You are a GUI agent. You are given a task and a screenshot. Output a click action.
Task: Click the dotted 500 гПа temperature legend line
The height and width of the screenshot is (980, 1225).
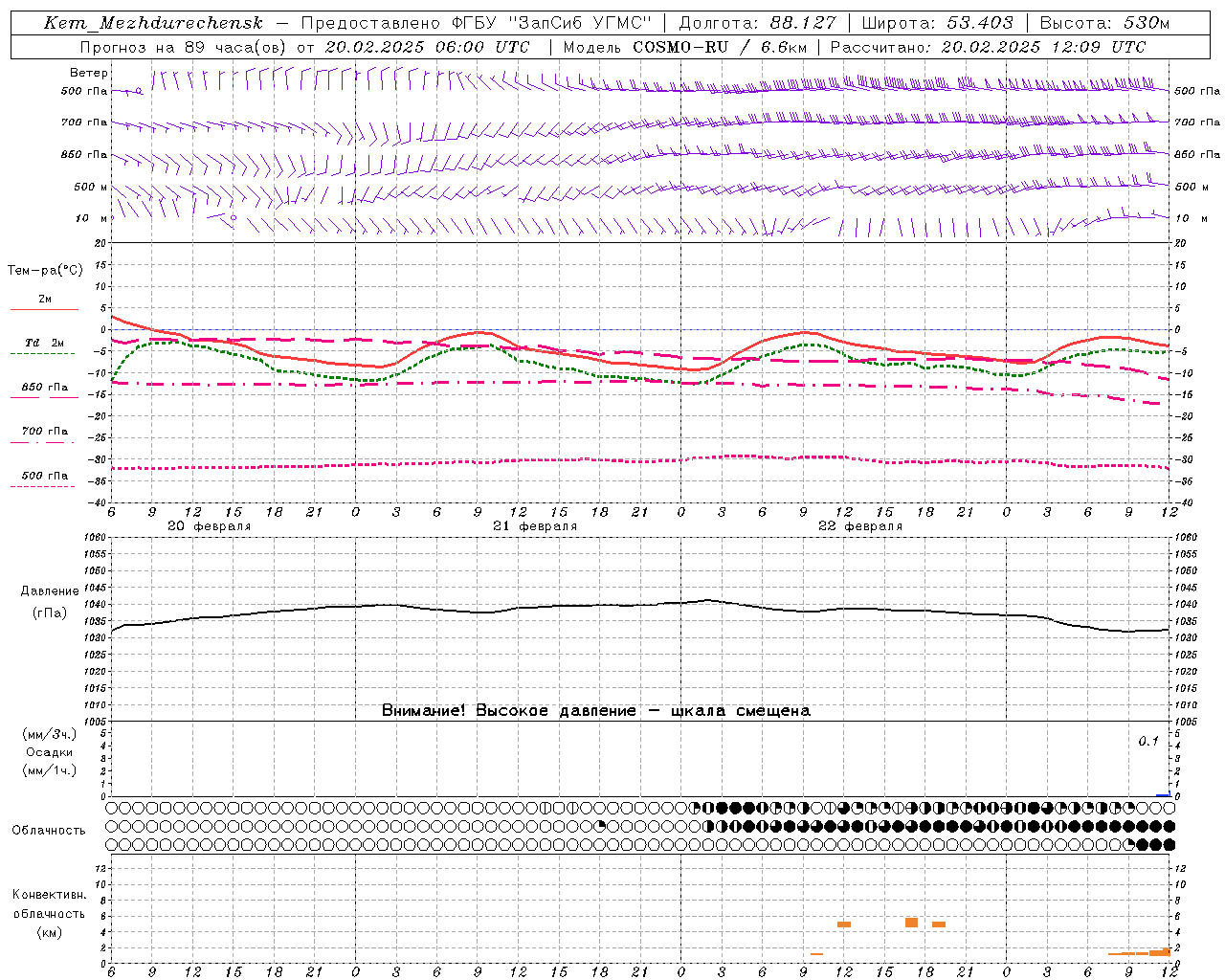pyautogui.click(x=42, y=486)
